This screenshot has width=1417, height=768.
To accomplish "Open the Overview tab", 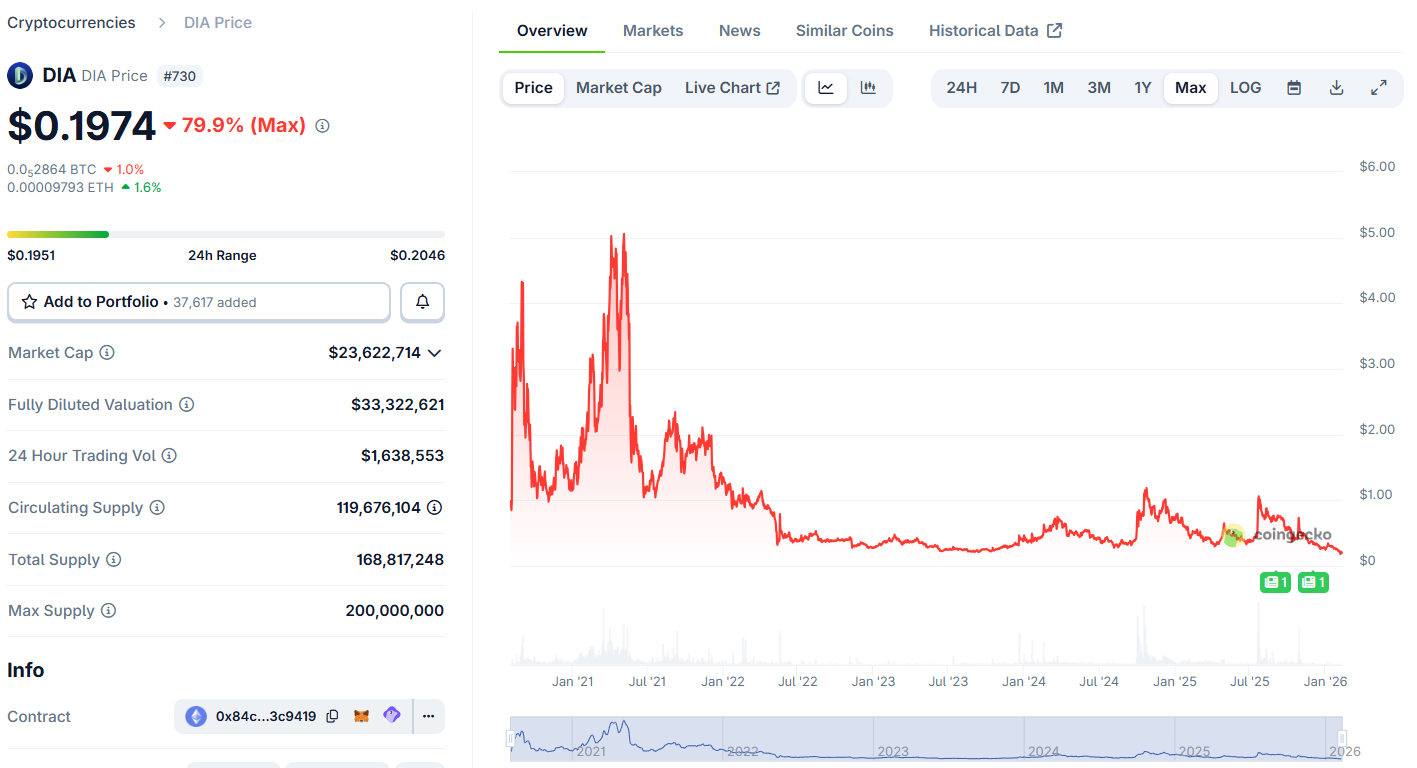I will (x=552, y=31).
